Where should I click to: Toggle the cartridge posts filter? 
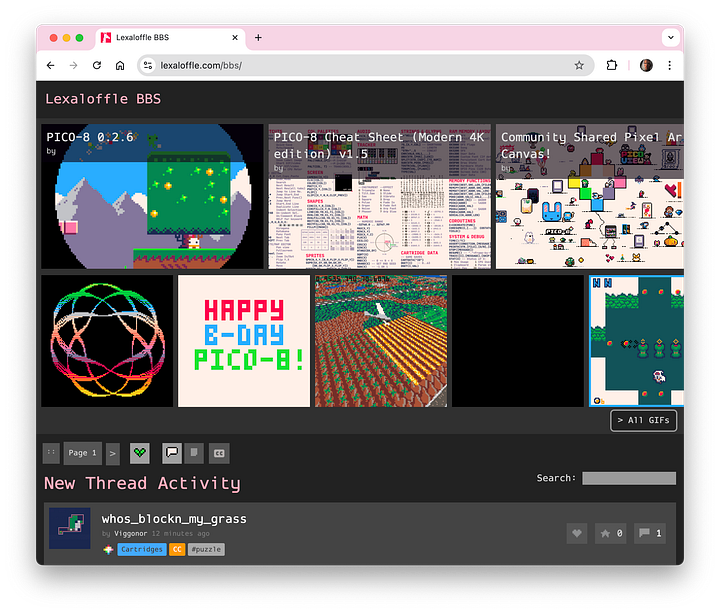click(194, 453)
